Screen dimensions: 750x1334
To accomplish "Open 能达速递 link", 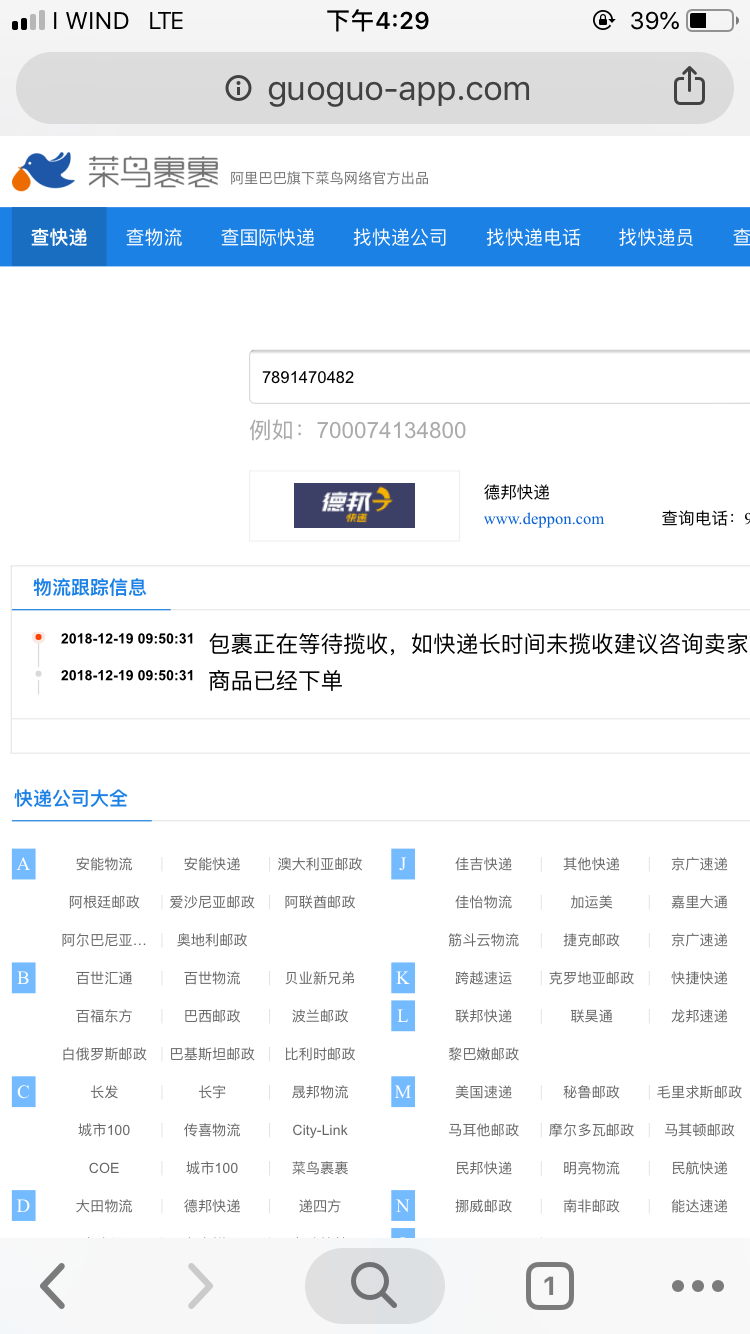I will pyautogui.click(x=699, y=1206).
